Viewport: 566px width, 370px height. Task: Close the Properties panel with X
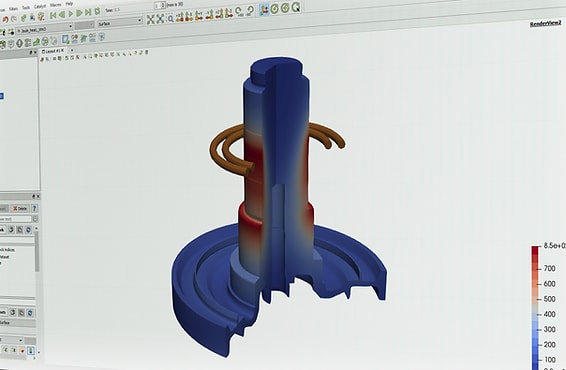pyautogui.click(x=38, y=196)
